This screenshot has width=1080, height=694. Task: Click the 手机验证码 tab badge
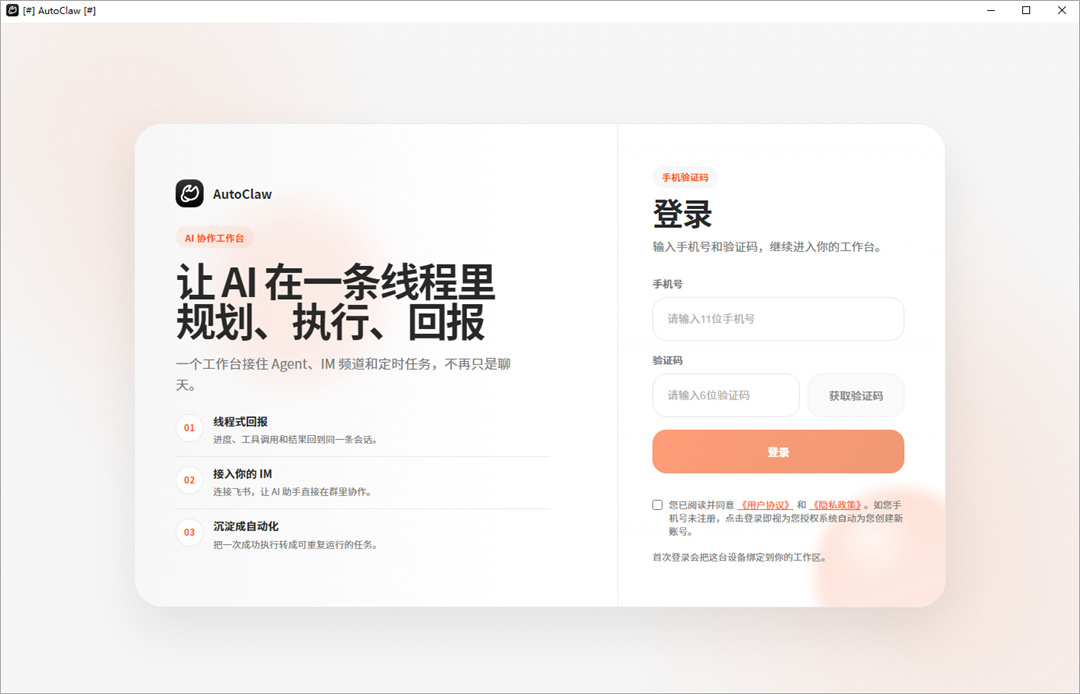(x=685, y=177)
